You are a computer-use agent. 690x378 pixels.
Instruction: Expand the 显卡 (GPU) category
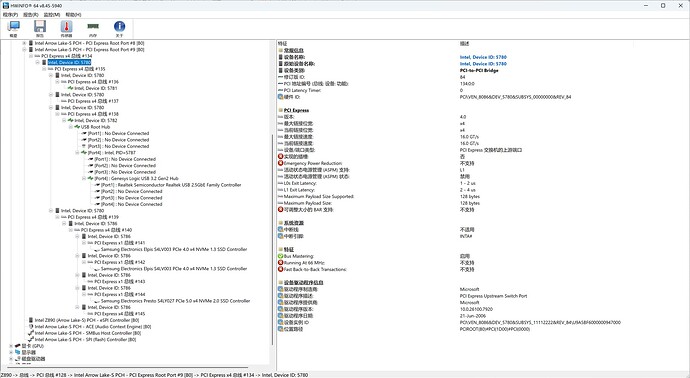(11, 346)
